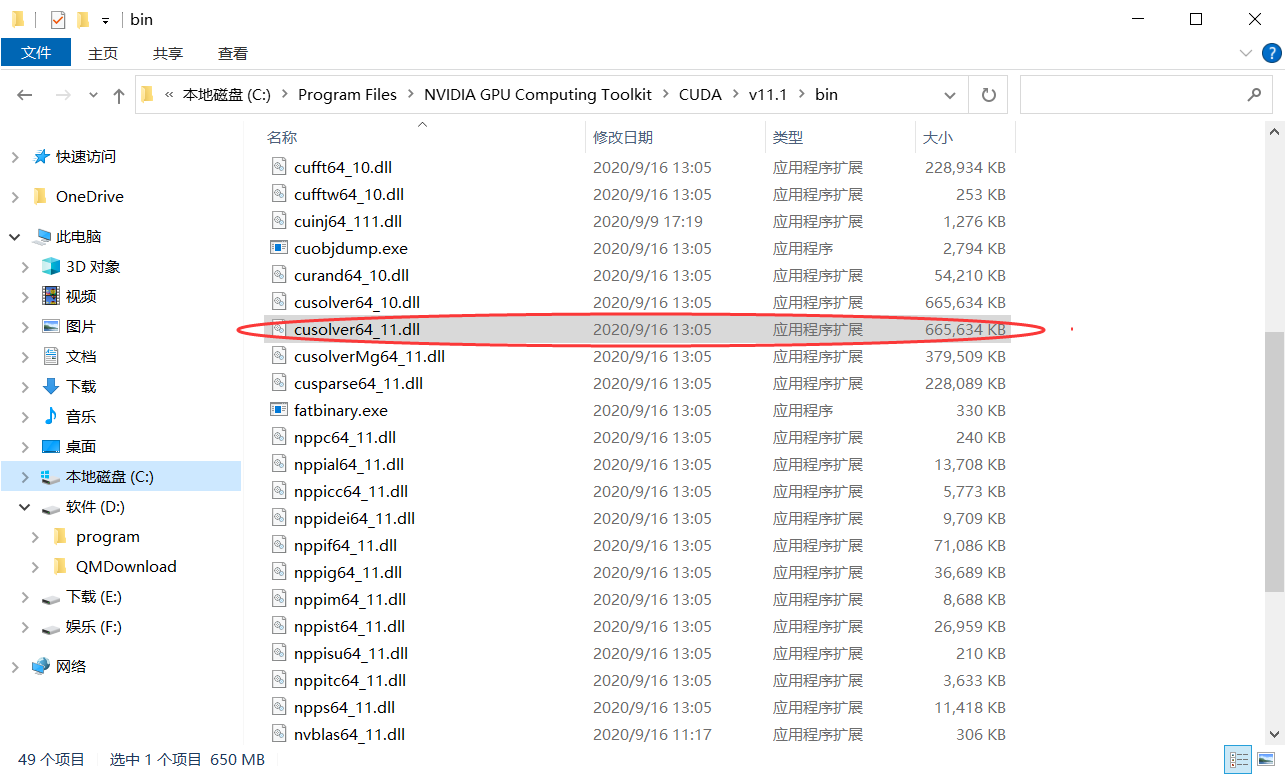1286x775 pixels.
Task: Navigate up one level with the up arrow
Action: [x=118, y=94]
